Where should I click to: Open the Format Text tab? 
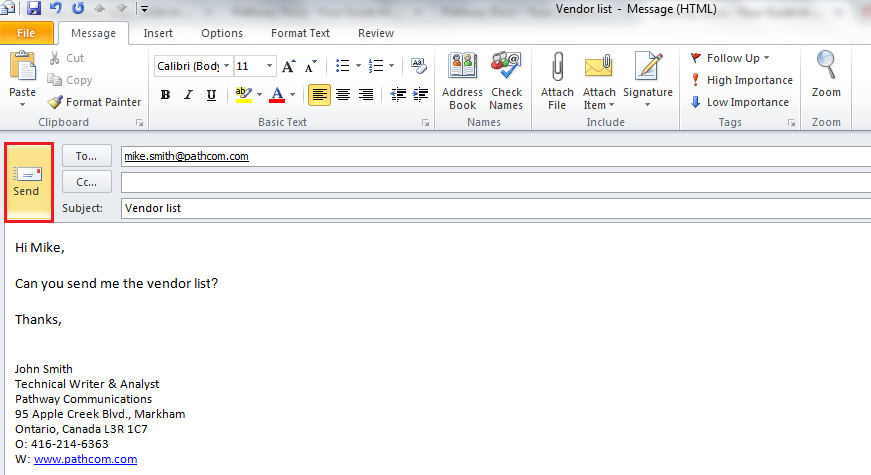[300, 33]
